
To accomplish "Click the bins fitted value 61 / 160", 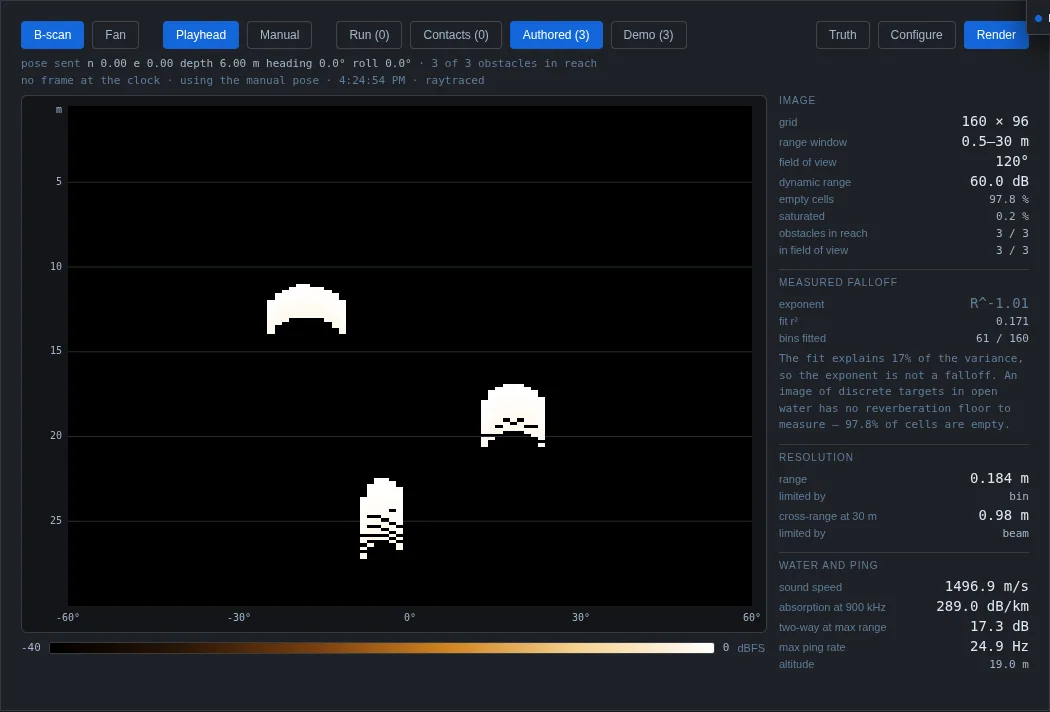I will pyautogui.click(x=1002, y=338).
